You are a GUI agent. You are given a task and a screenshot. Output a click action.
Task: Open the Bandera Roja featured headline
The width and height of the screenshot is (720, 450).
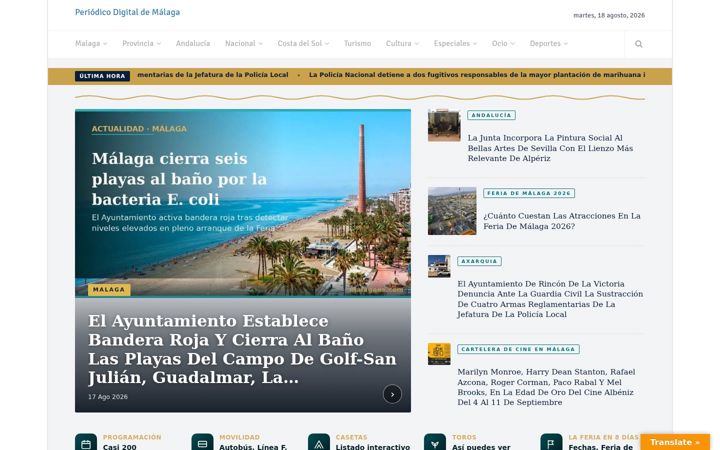click(x=242, y=349)
